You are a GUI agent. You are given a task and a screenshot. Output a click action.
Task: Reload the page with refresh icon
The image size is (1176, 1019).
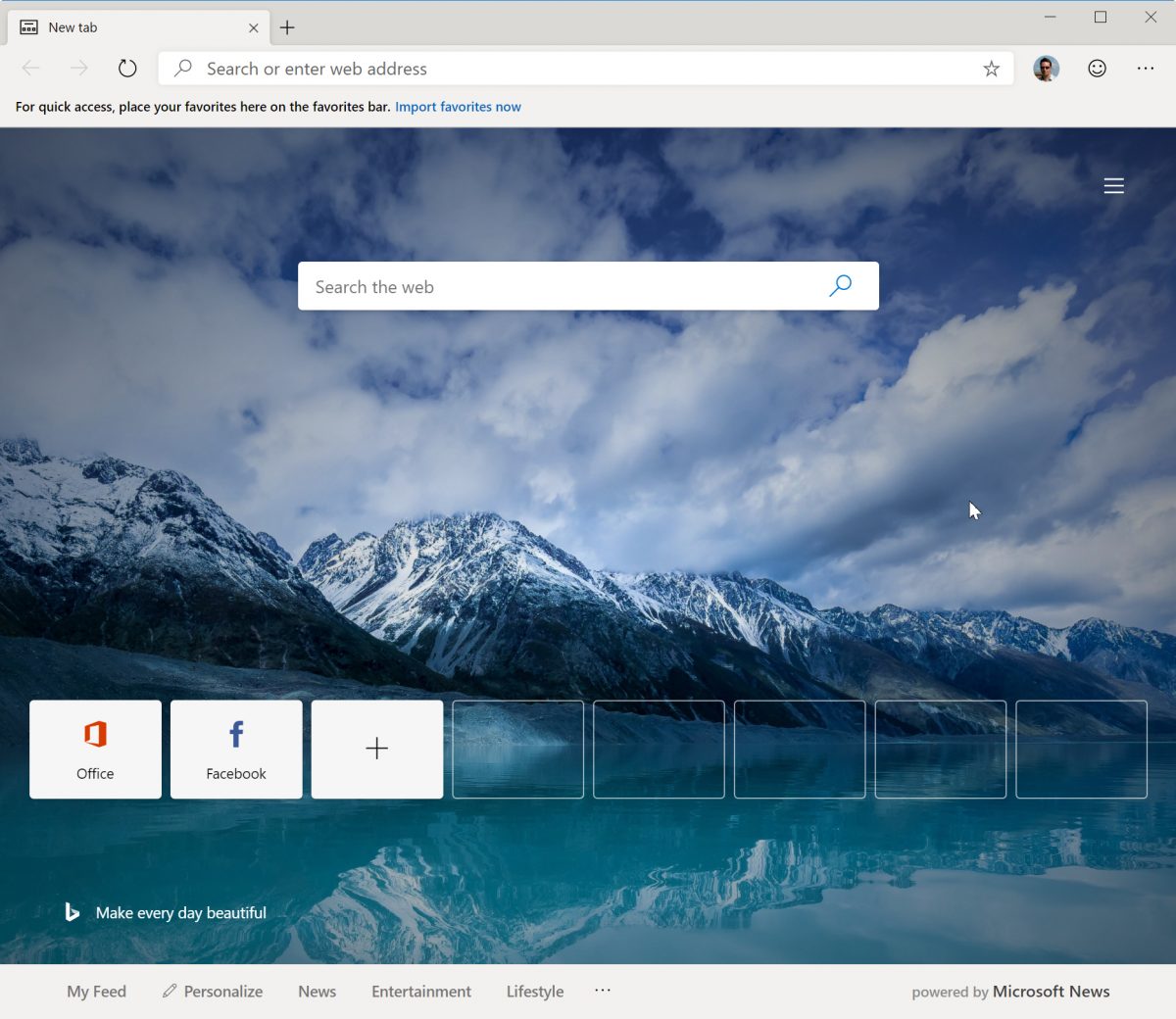pyautogui.click(x=127, y=69)
